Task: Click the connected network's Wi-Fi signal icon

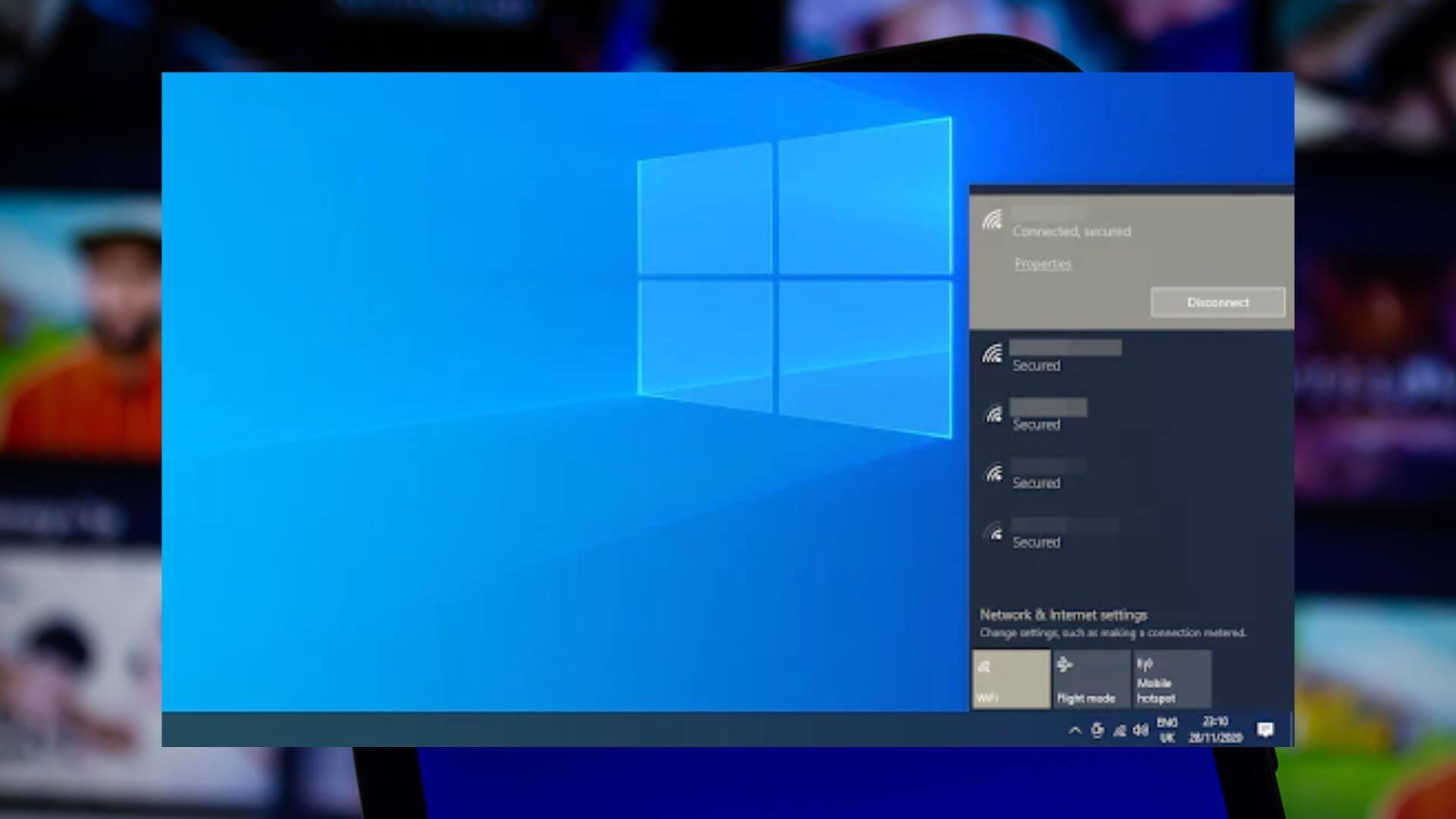Action: coord(992,220)
